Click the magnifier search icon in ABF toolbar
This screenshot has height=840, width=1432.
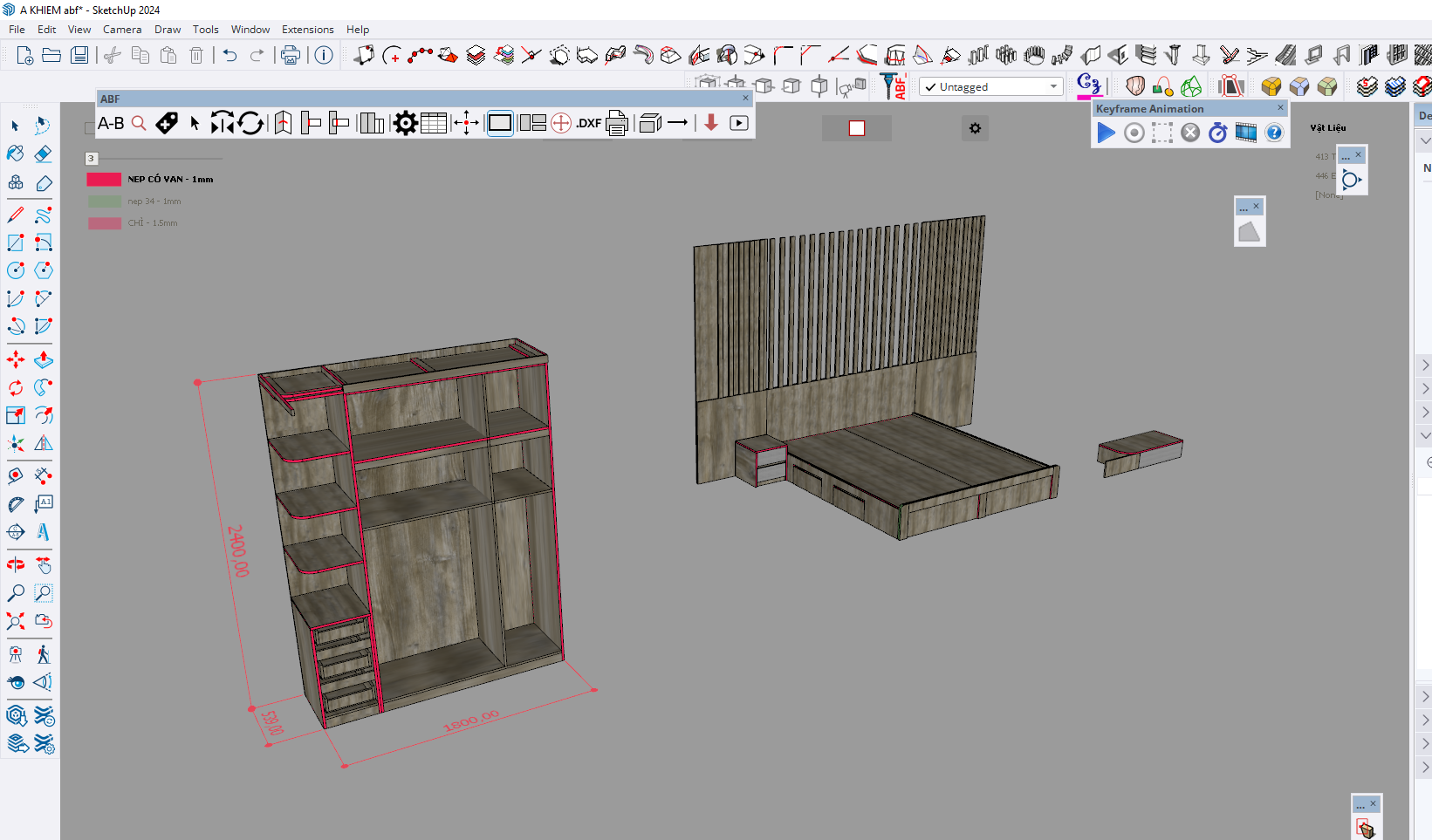[x=139, y=124]
